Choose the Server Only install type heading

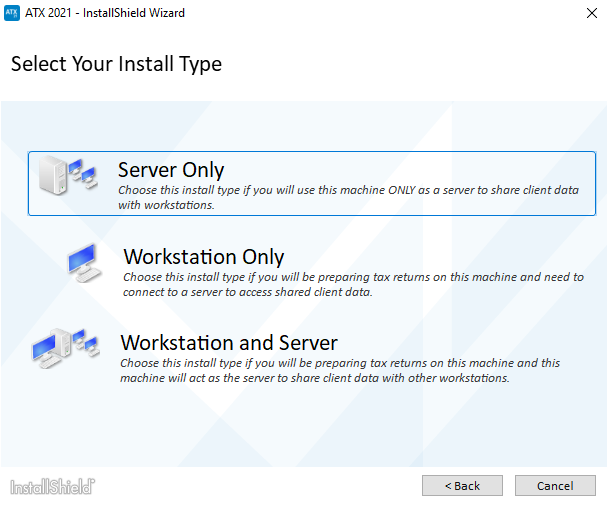171,170
